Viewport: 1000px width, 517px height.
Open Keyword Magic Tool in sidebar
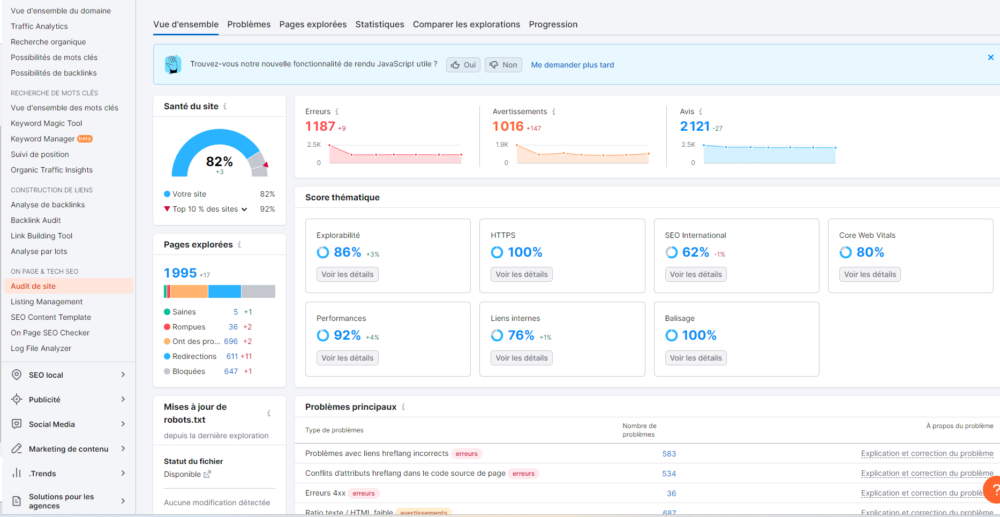pos(47,123)
